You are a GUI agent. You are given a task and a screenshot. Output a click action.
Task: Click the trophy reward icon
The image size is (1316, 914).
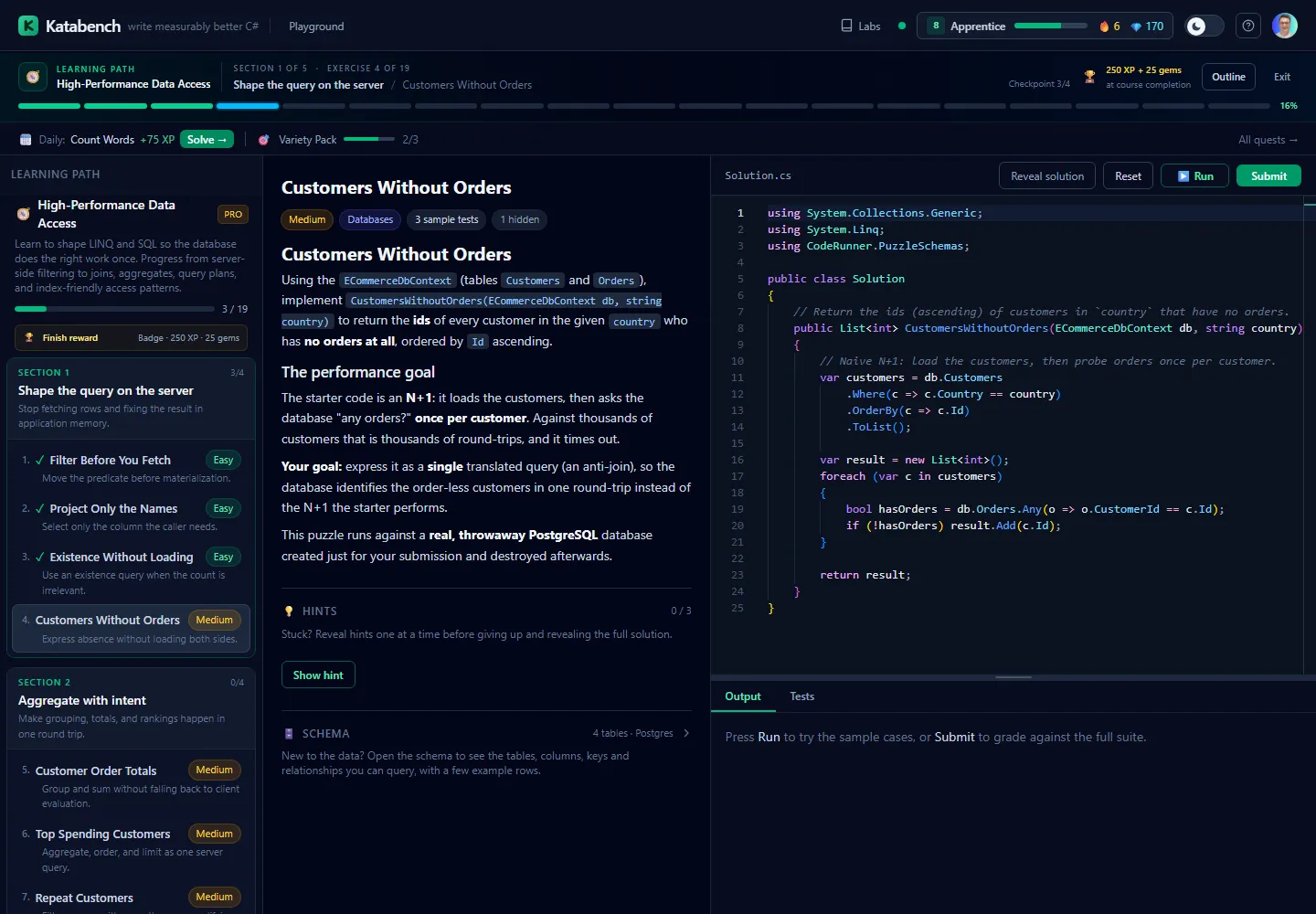click(1089, 77)
